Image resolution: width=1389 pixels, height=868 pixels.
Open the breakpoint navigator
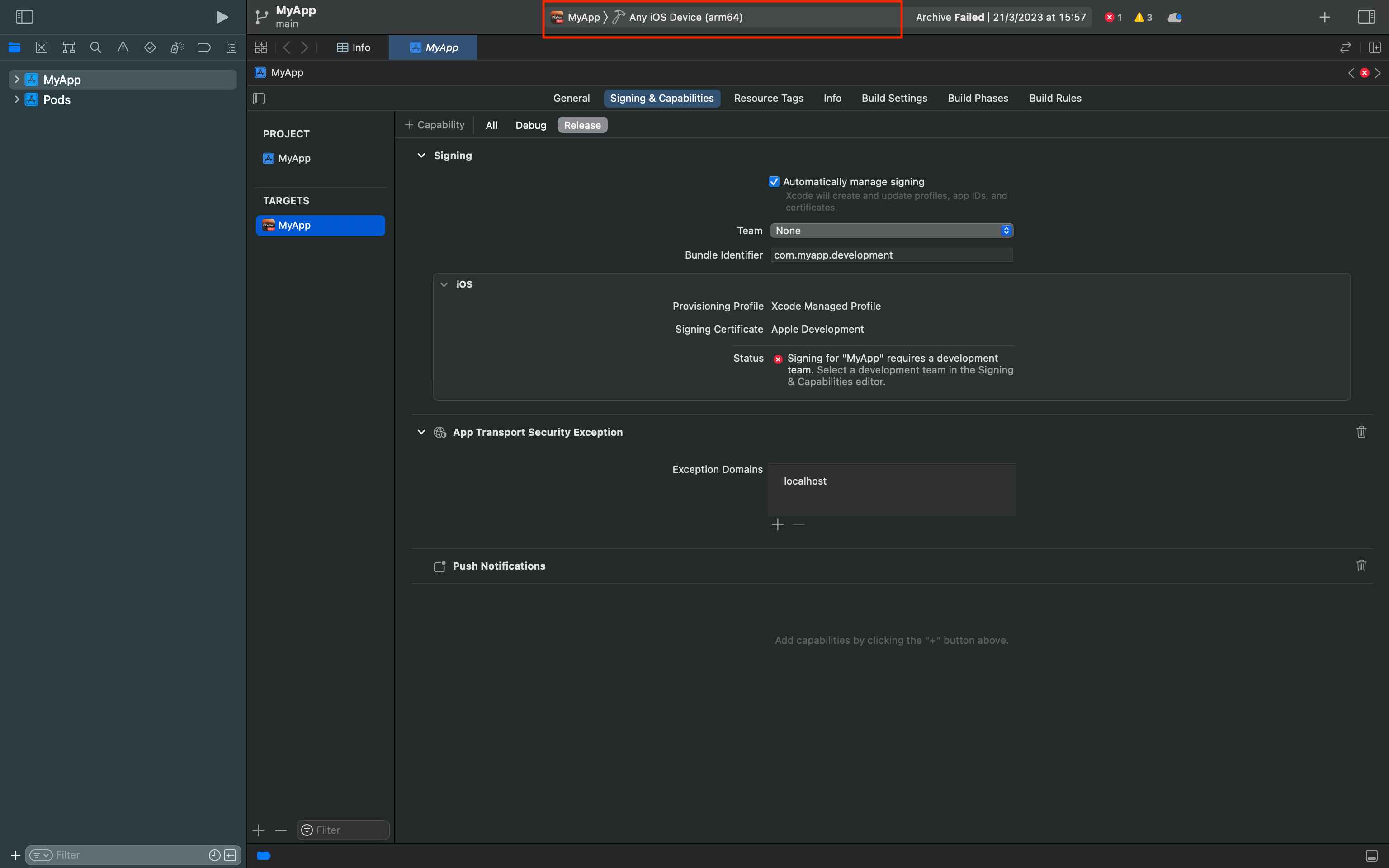(204, 47)
